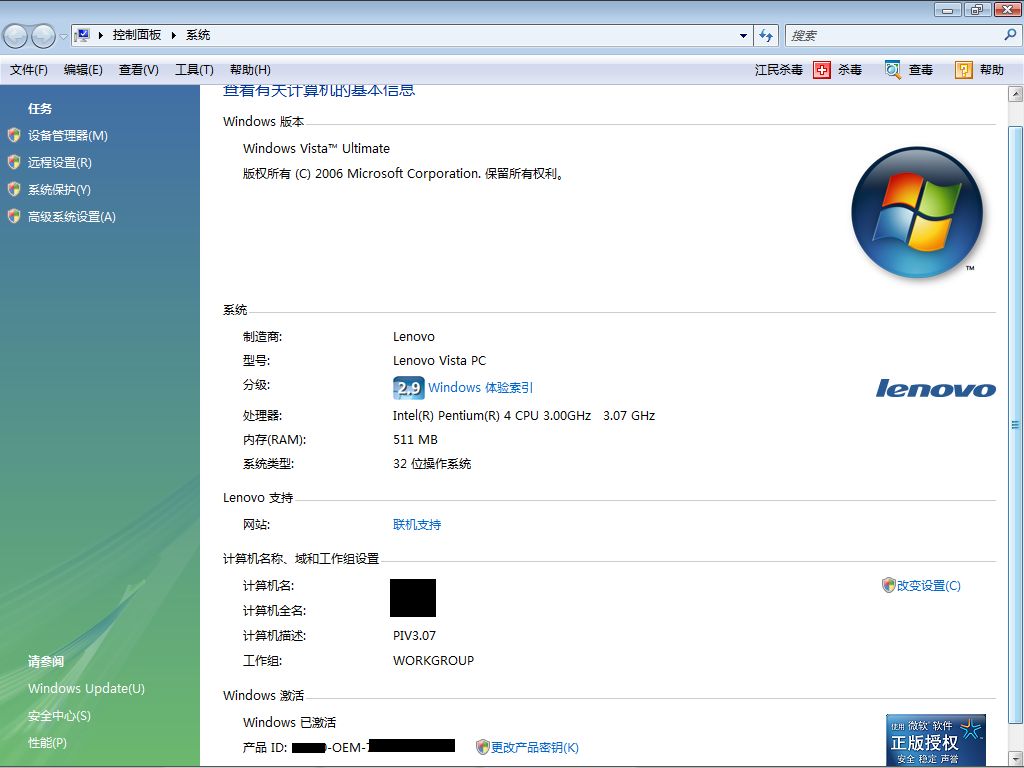The height and width of the screenshot is (768, 1024).
Task: Open the 联机支持 website link
Action: coord(417,524)
